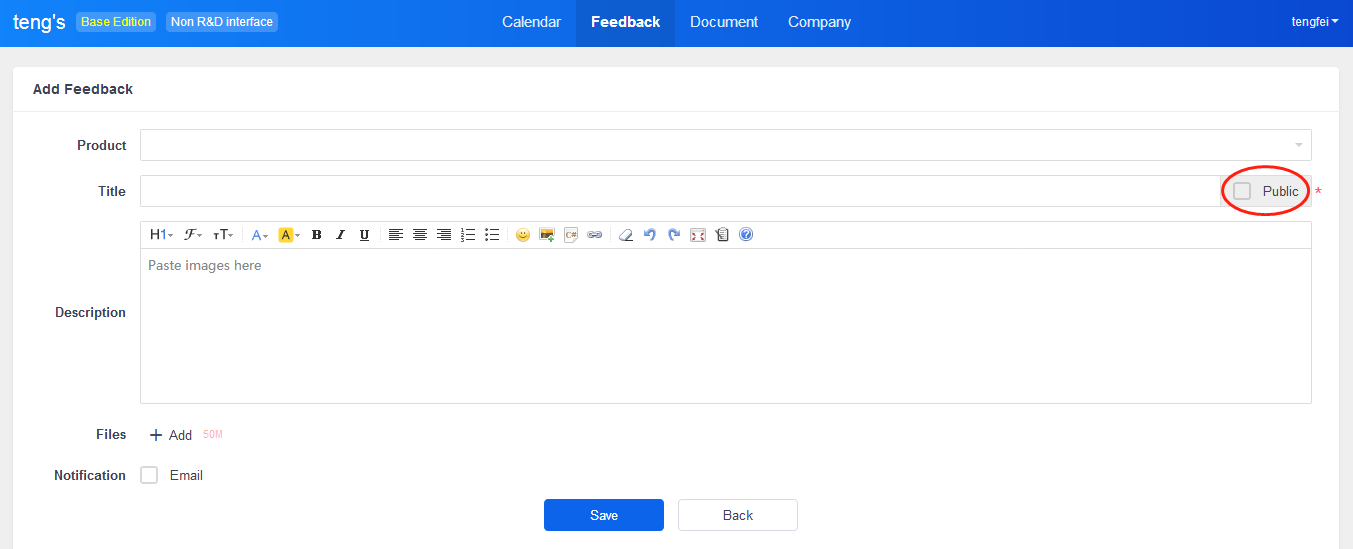Open the tengfei user menu
Viewport: 1353px width, 549px height.
[x=1315, y=22]
